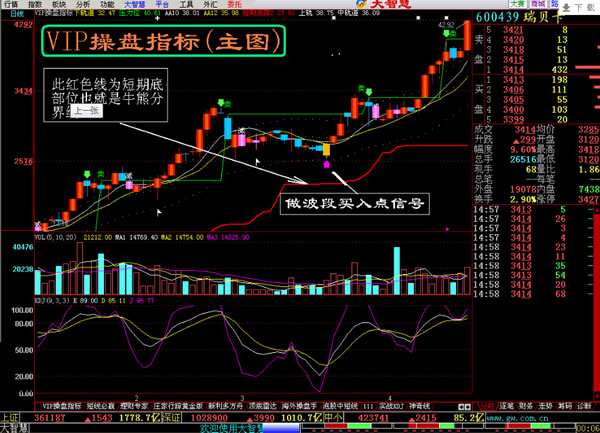Viewport: 600px width, 433px height.
Task: Open the 板块 menu
Action: [59, 4]
